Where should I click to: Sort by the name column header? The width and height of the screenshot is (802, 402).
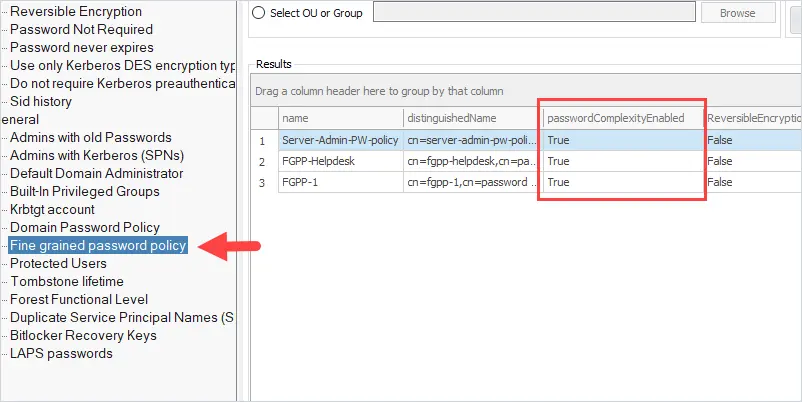(341, 118)
